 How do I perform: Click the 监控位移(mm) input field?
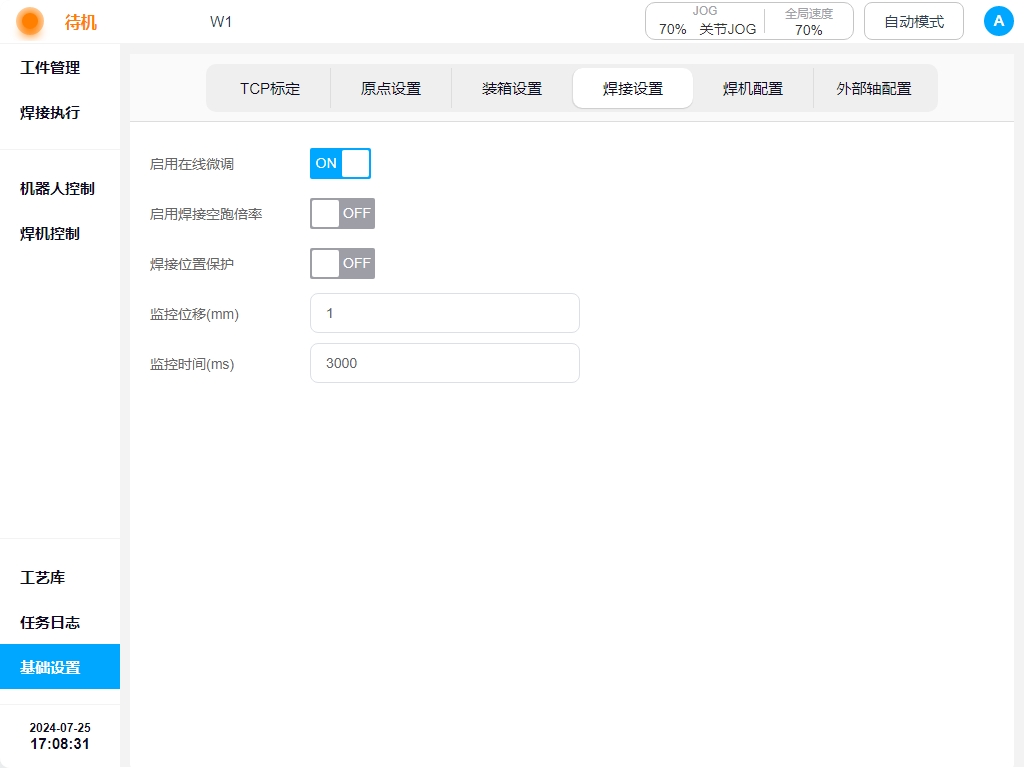445,313
